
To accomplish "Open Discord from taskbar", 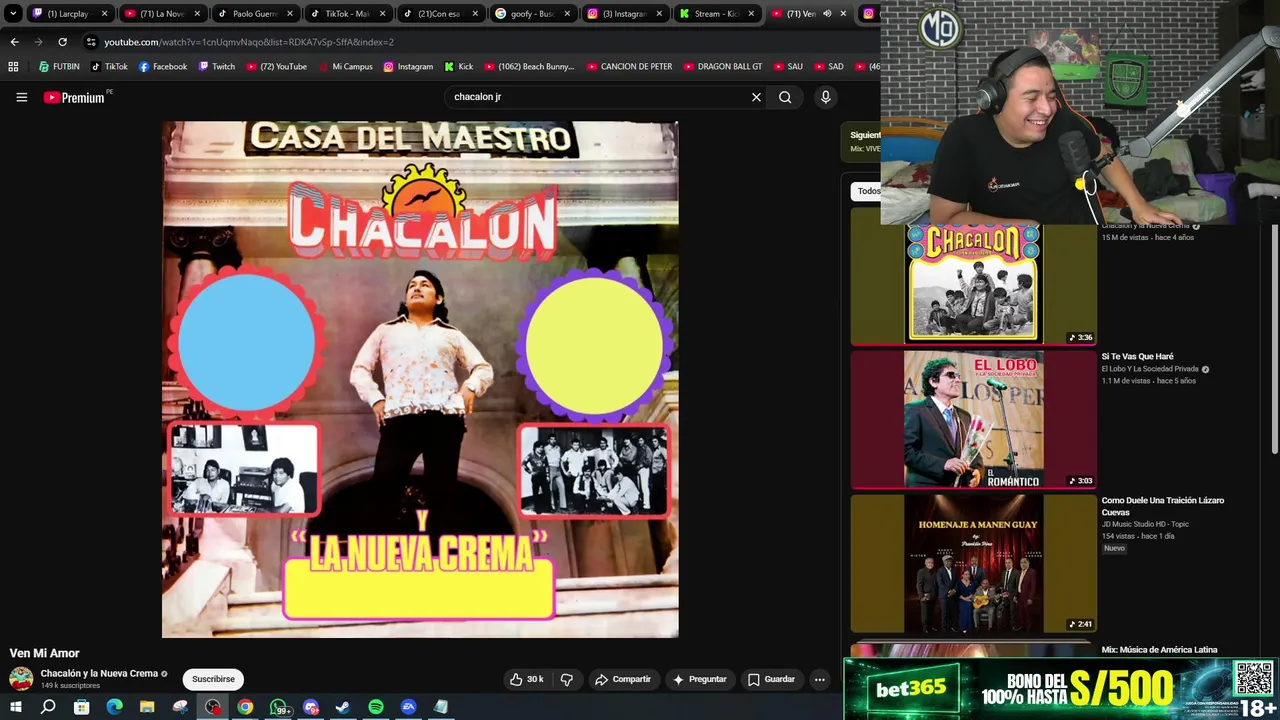I will tap(311, 707).
